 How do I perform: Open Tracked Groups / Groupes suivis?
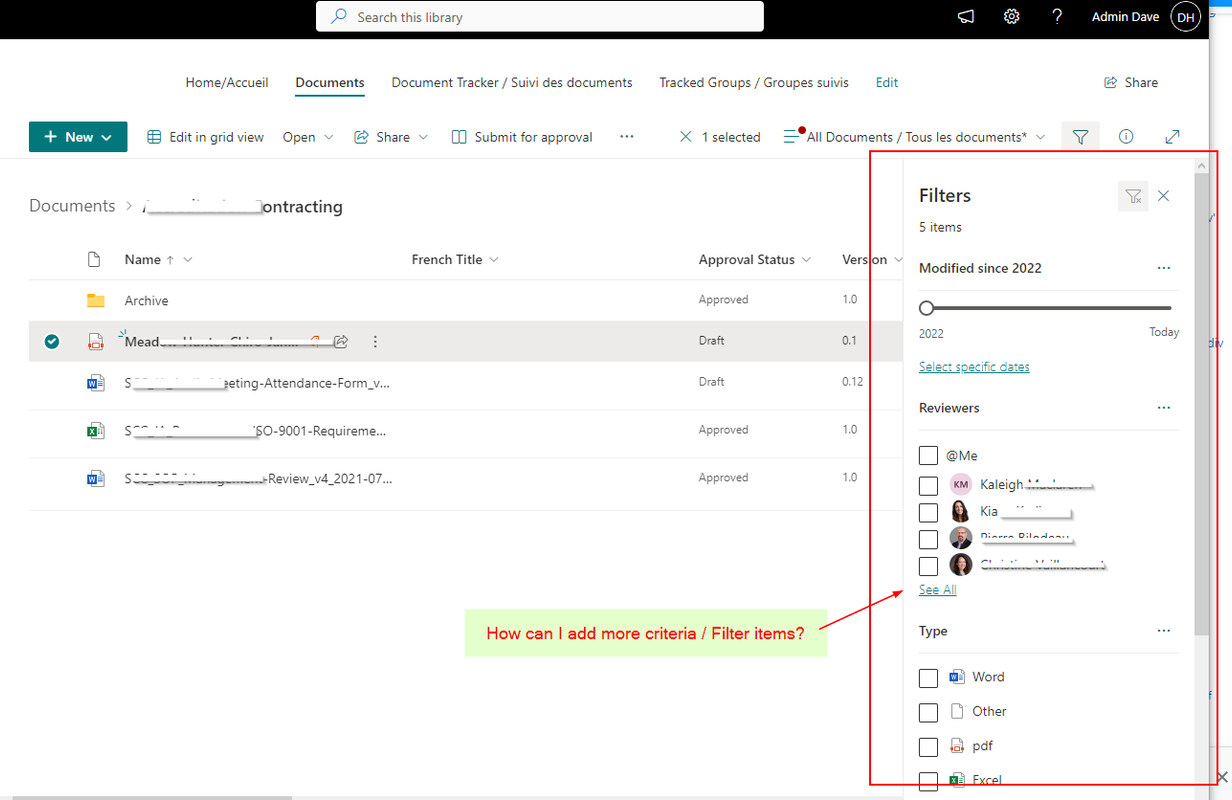(754, 83)
